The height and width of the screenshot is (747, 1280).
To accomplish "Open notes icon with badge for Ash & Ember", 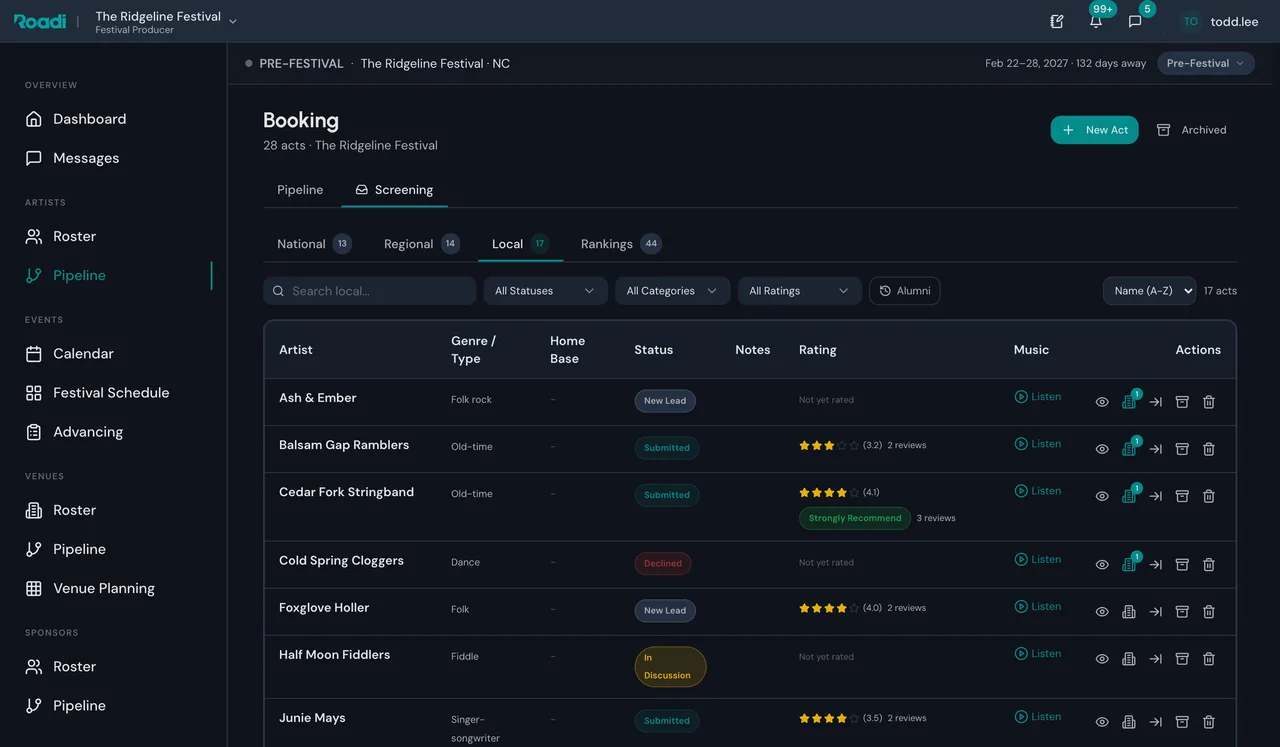I will tap(1129, 402).
